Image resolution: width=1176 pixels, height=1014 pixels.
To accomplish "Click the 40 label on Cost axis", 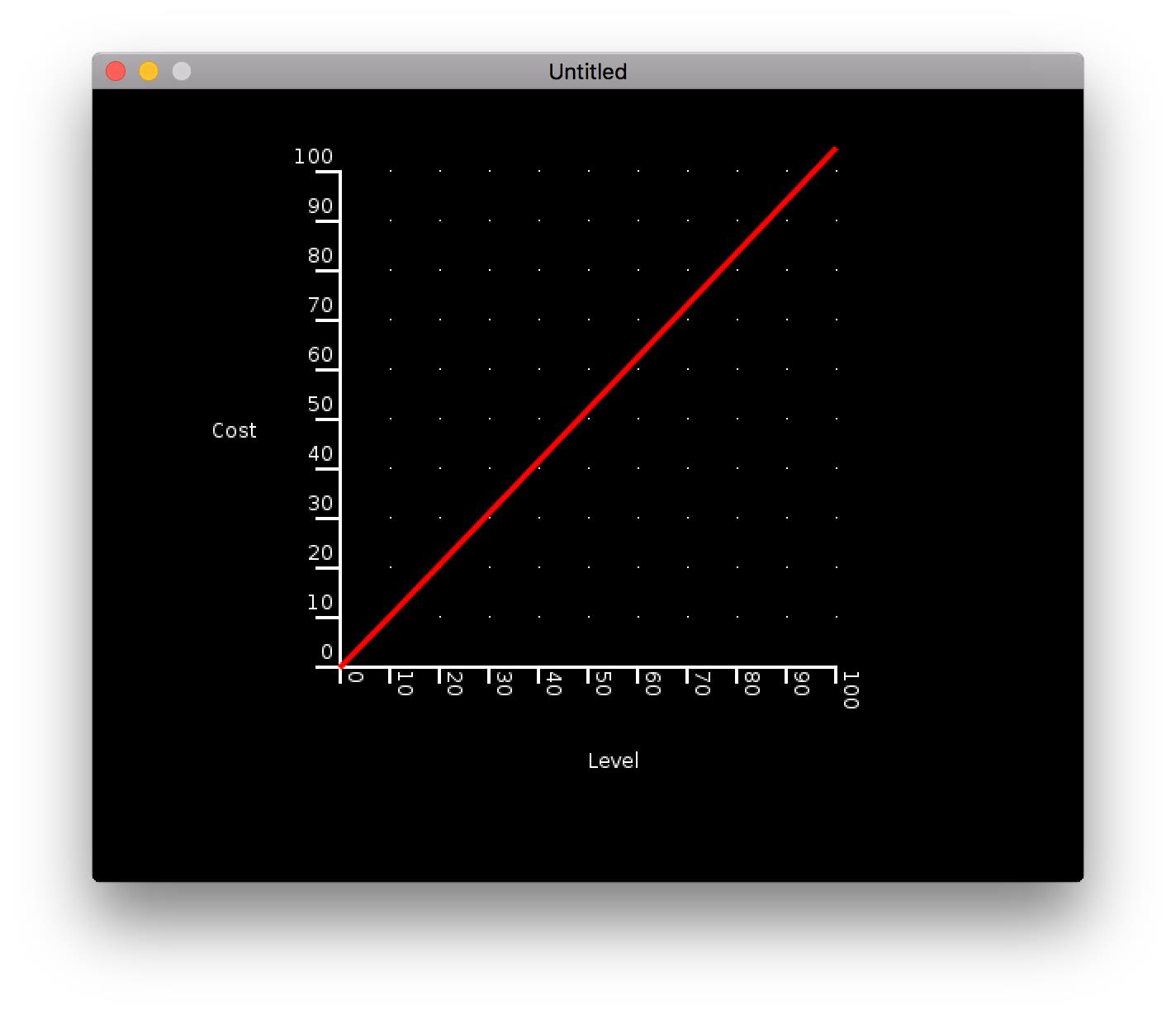I will (x=320, y=453).
